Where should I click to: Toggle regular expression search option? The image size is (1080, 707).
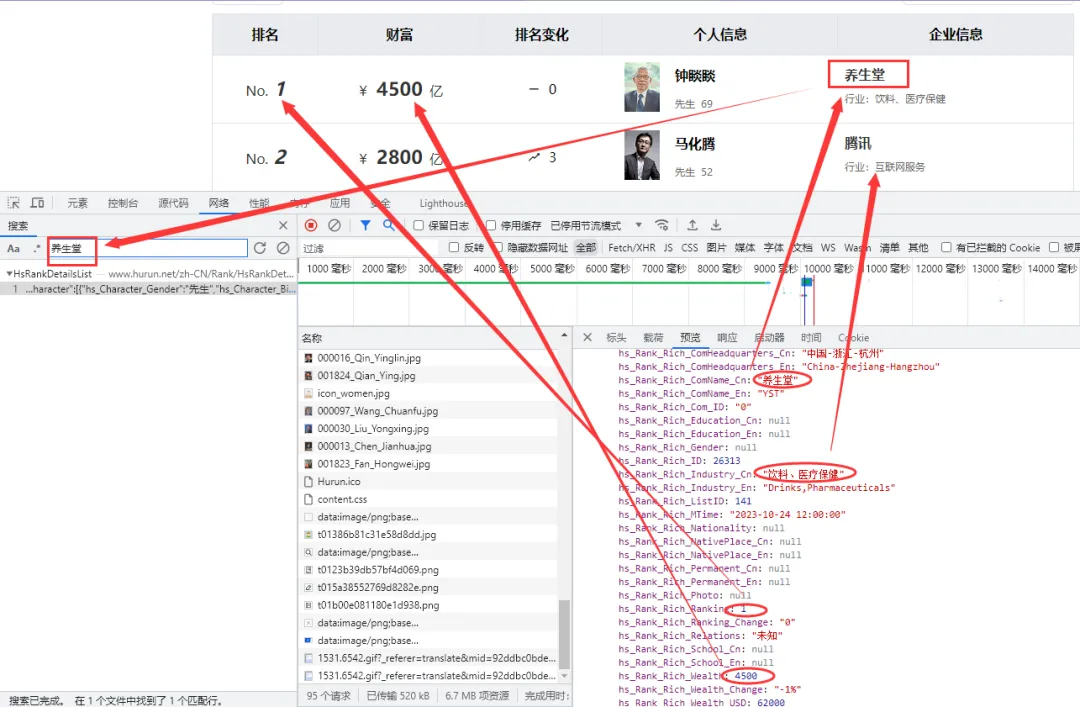(x=36, y=248)
